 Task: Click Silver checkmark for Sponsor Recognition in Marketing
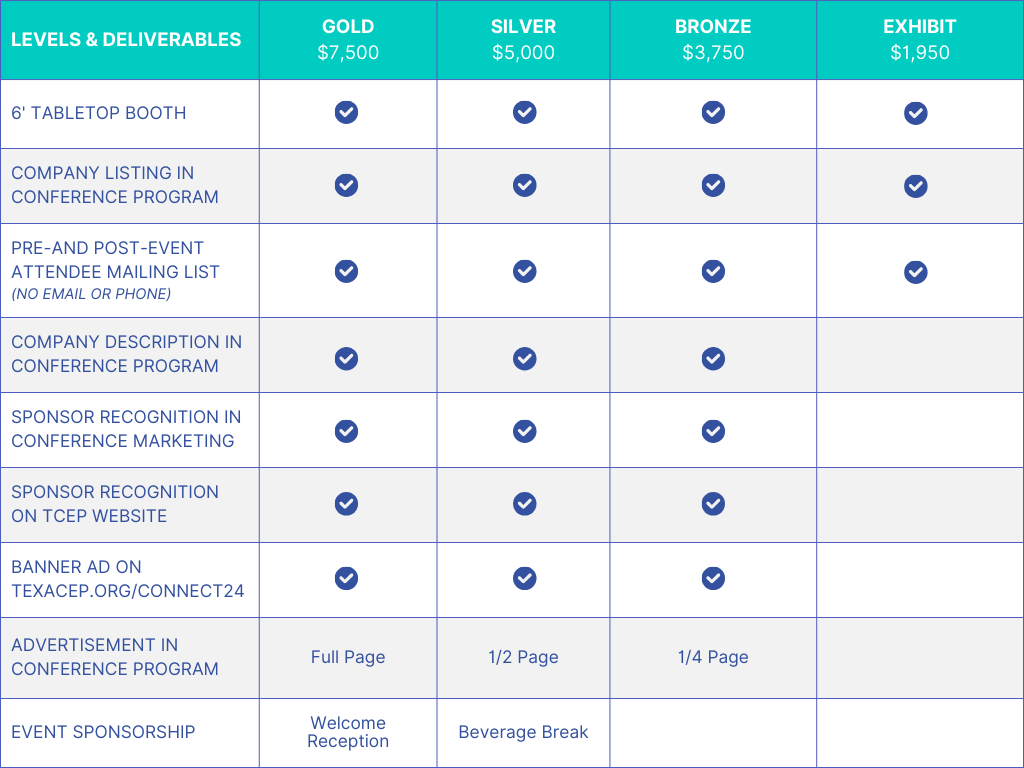click(x=524, y=431)
